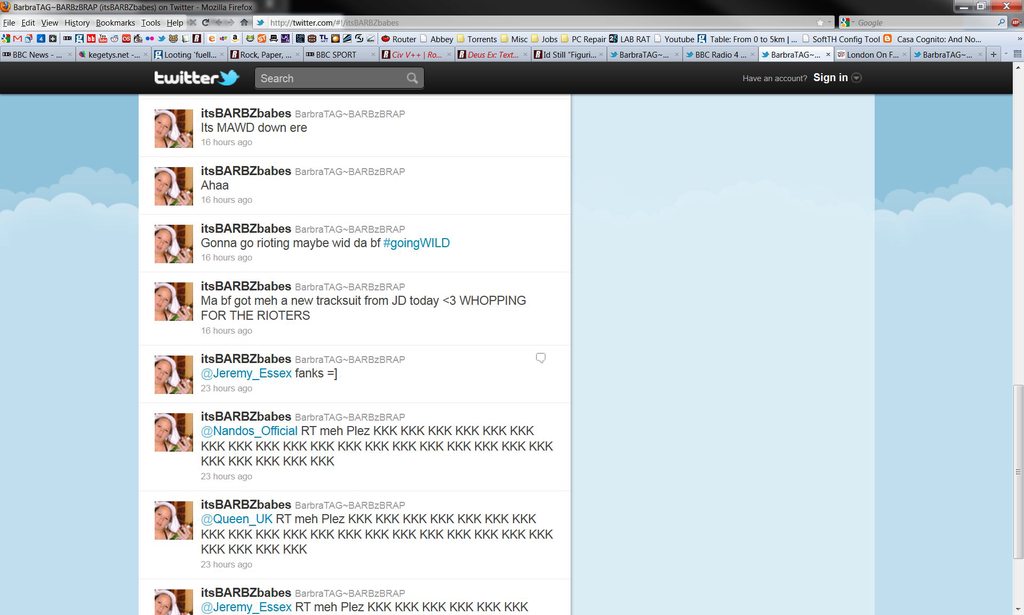Screen dimensions: 1024x615
Task: Click the Twitter search input field
Action: 330,78
